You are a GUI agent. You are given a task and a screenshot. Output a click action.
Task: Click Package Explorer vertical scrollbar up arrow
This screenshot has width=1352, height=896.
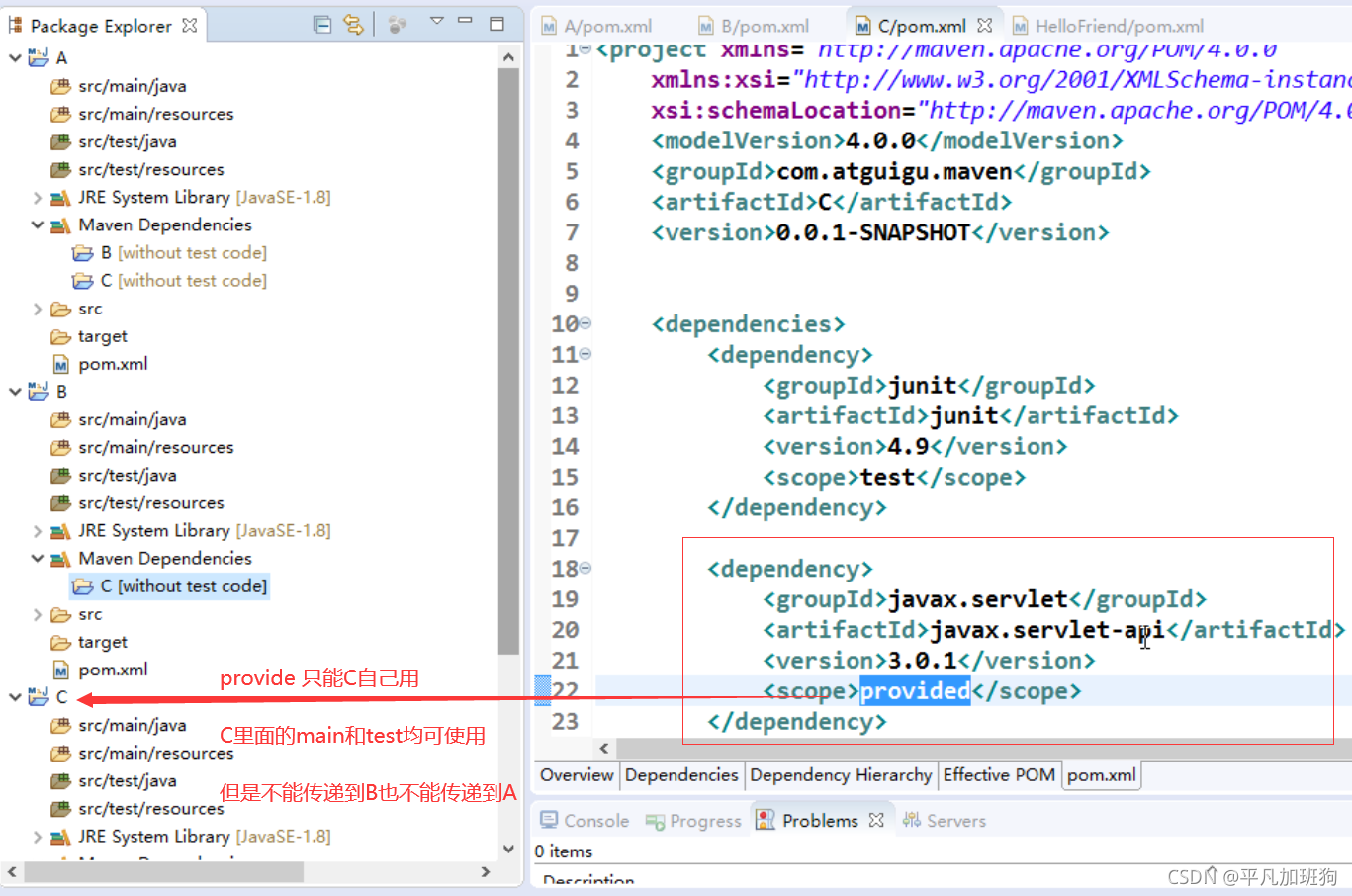point(508,57)
